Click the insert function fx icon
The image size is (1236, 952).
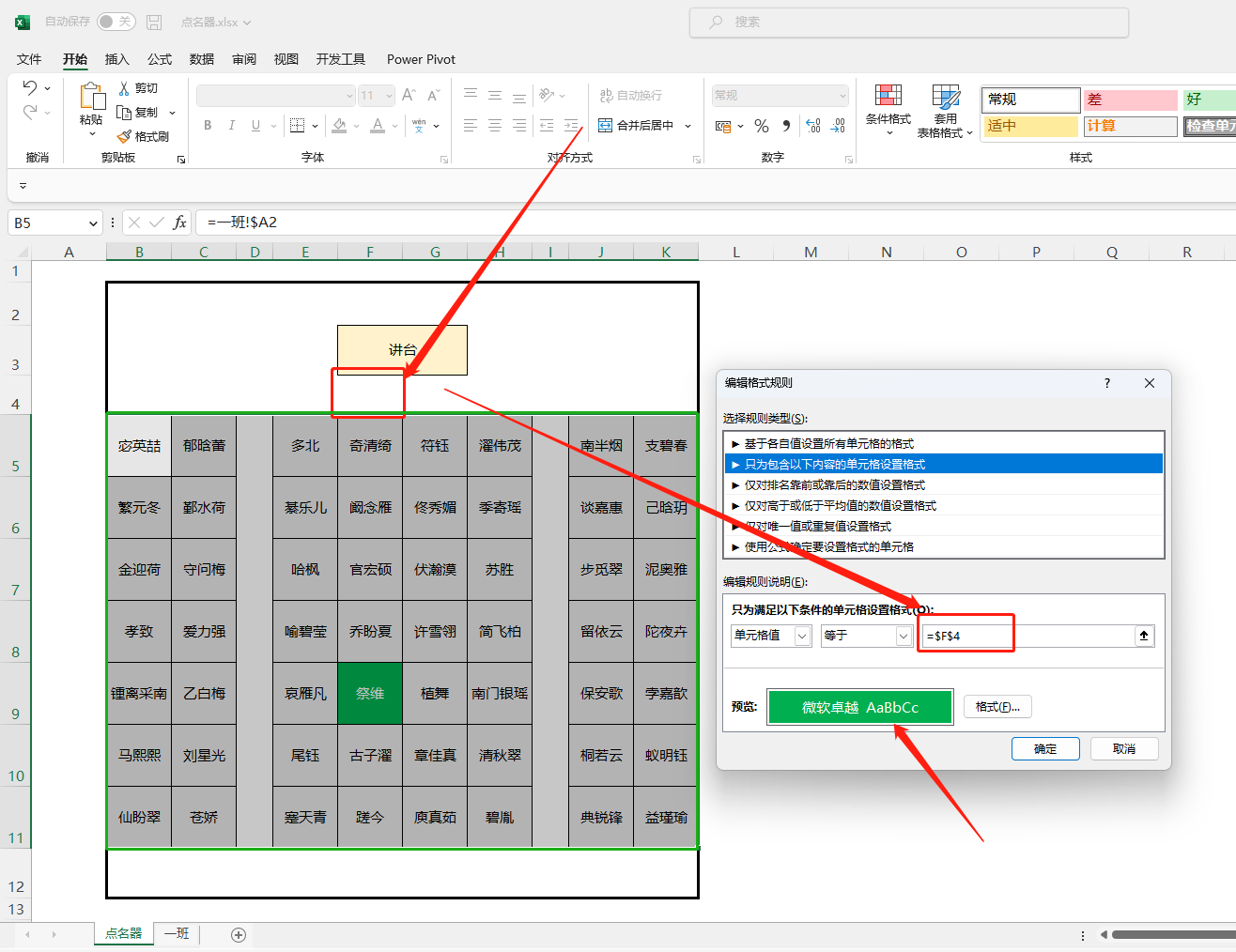pyautogui.click(x=179, y=223)
